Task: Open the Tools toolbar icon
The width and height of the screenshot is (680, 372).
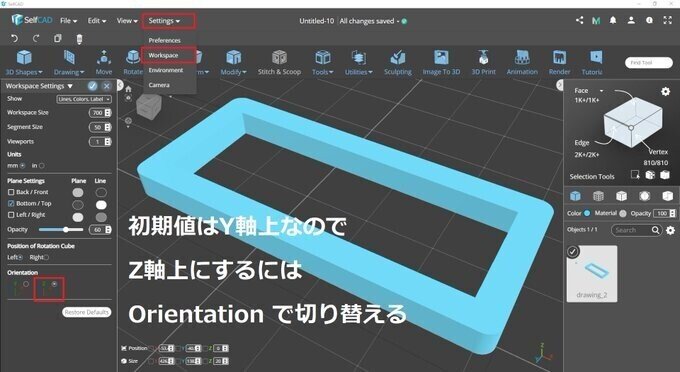Action: [323, 63]
